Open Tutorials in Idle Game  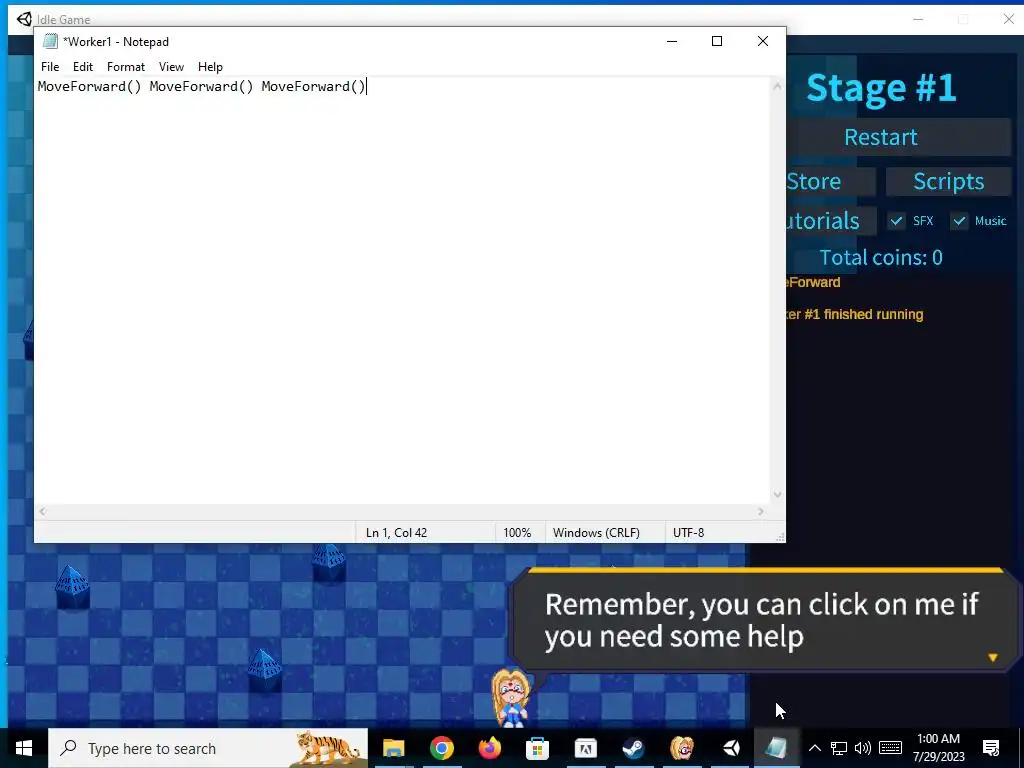tap(831, 221)
